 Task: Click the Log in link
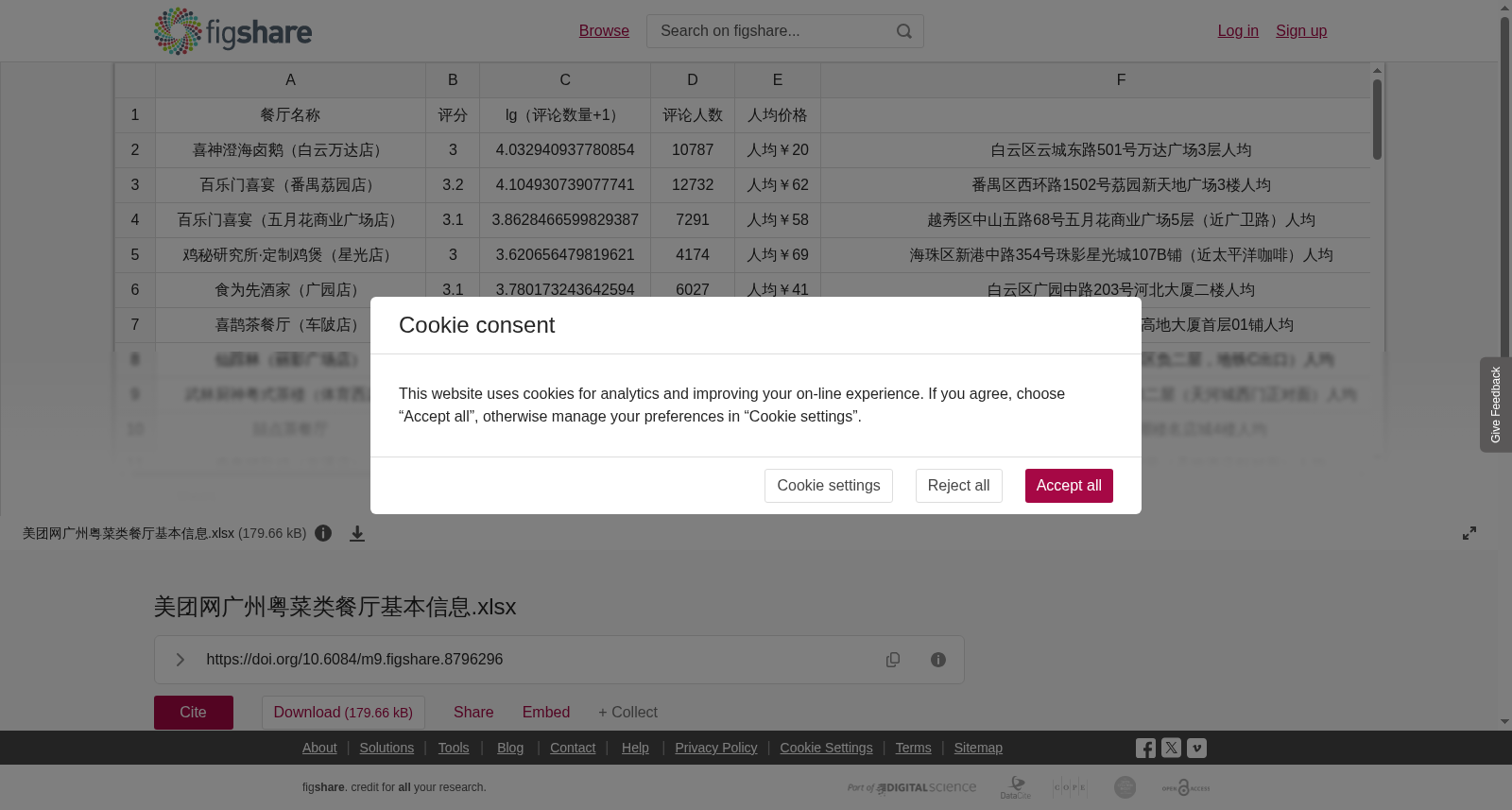tap(1238, 31)
